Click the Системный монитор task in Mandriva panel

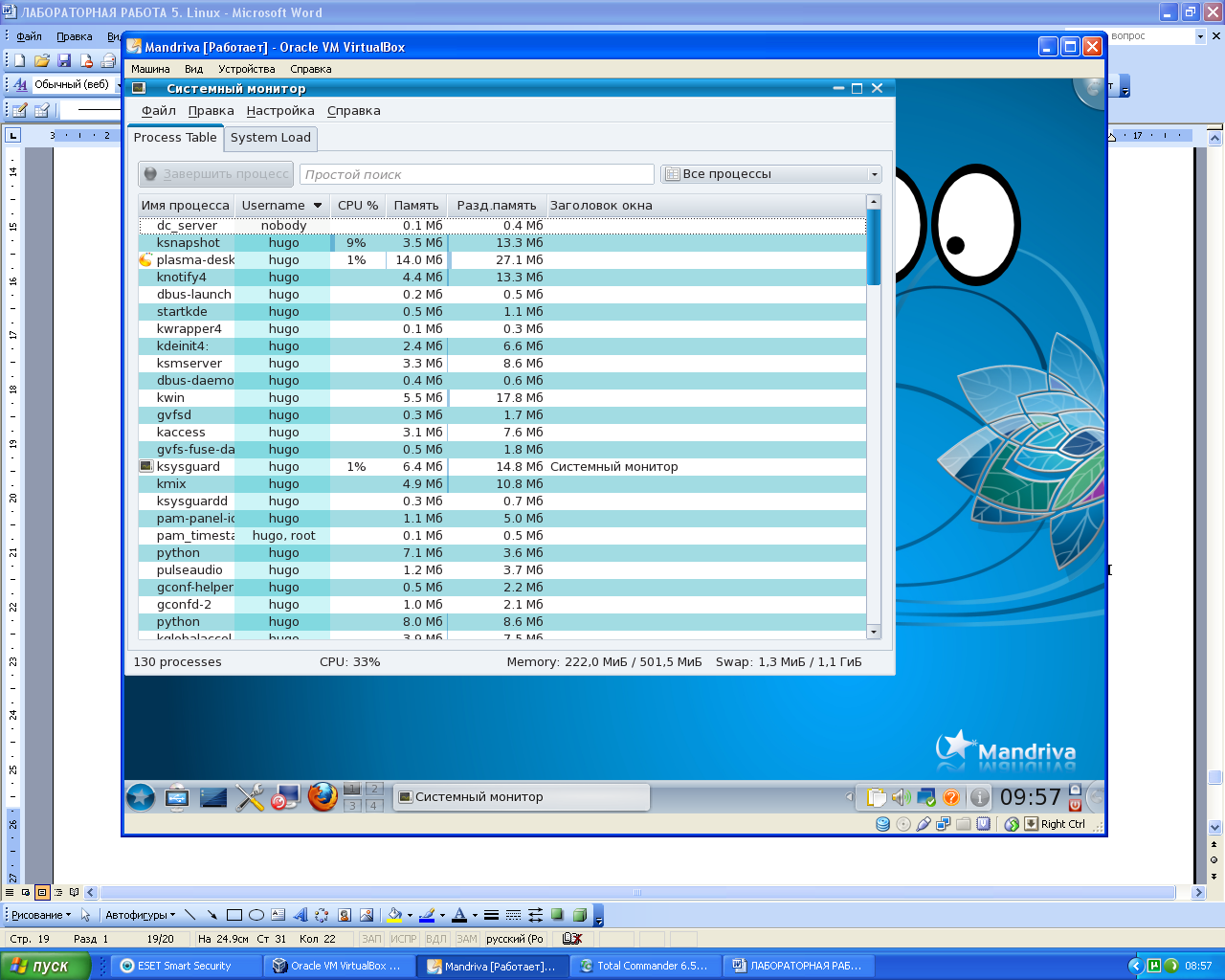click(x=522, y=797)
